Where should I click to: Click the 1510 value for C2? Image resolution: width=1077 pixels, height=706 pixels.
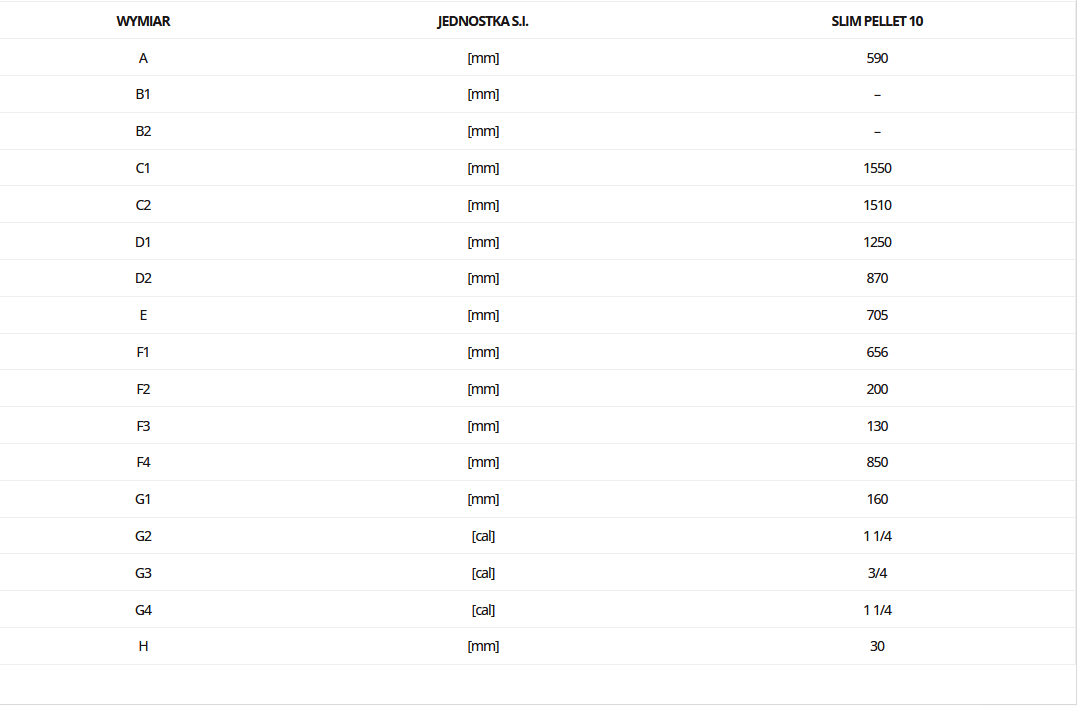click(x=877, y=205)
